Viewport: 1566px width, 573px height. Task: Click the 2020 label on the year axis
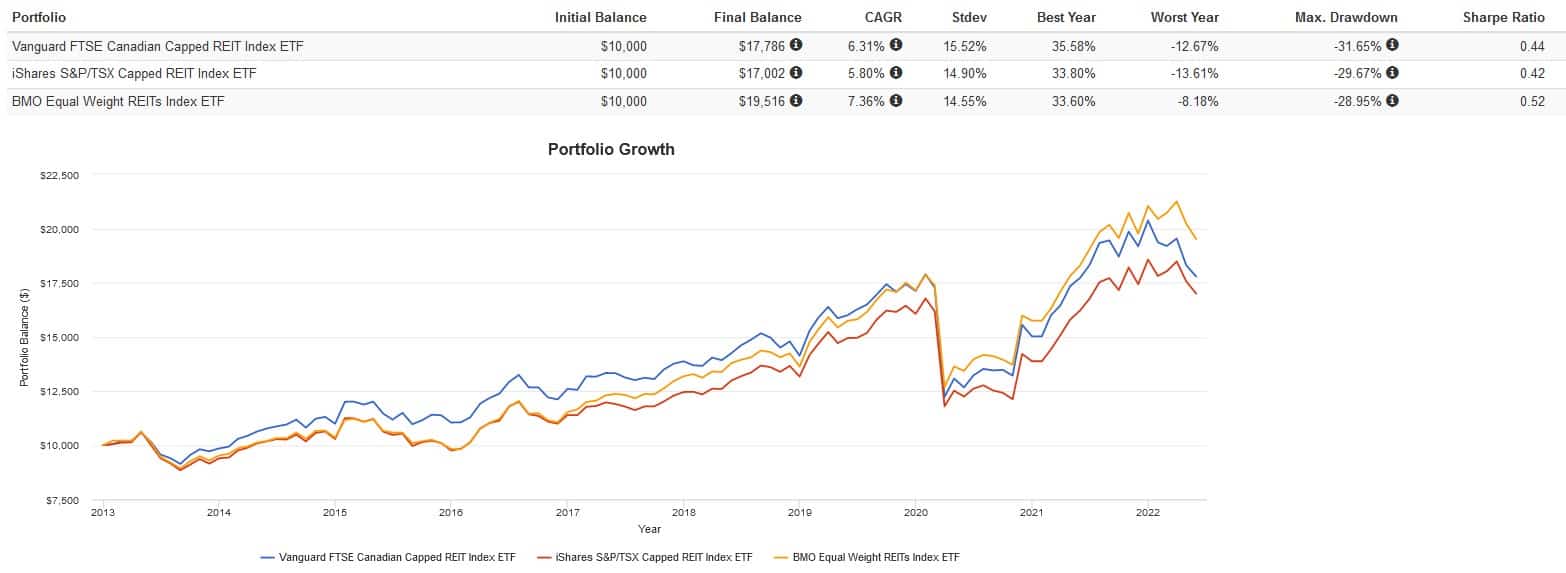915,512
